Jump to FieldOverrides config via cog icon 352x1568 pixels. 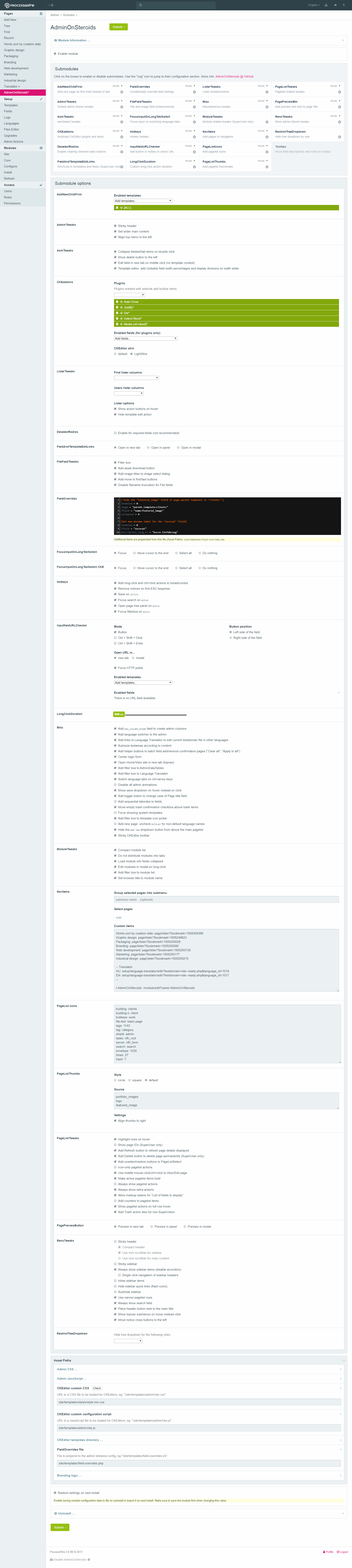click(194, 92)
